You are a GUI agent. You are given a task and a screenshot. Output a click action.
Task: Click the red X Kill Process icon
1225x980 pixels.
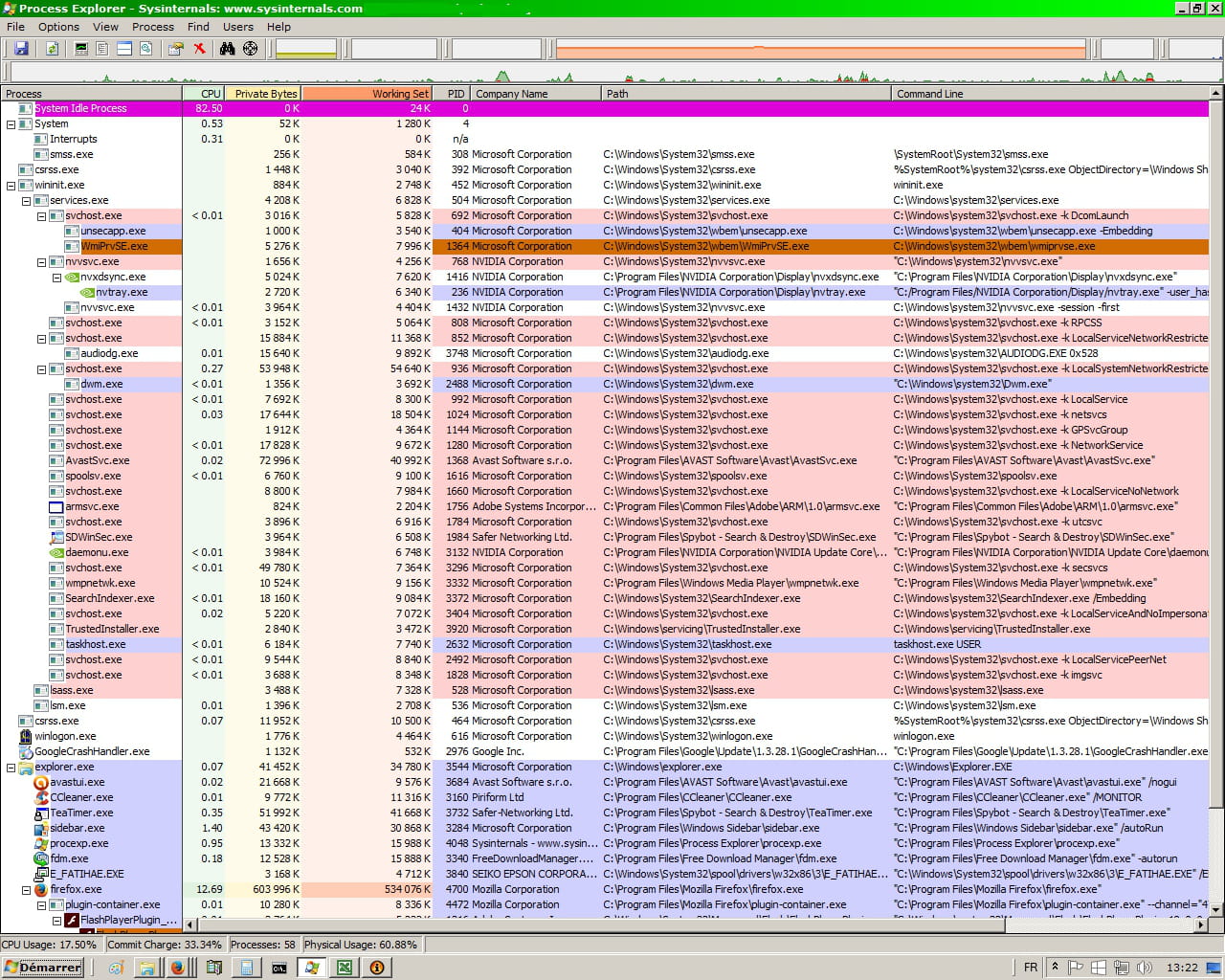[199, 49]
